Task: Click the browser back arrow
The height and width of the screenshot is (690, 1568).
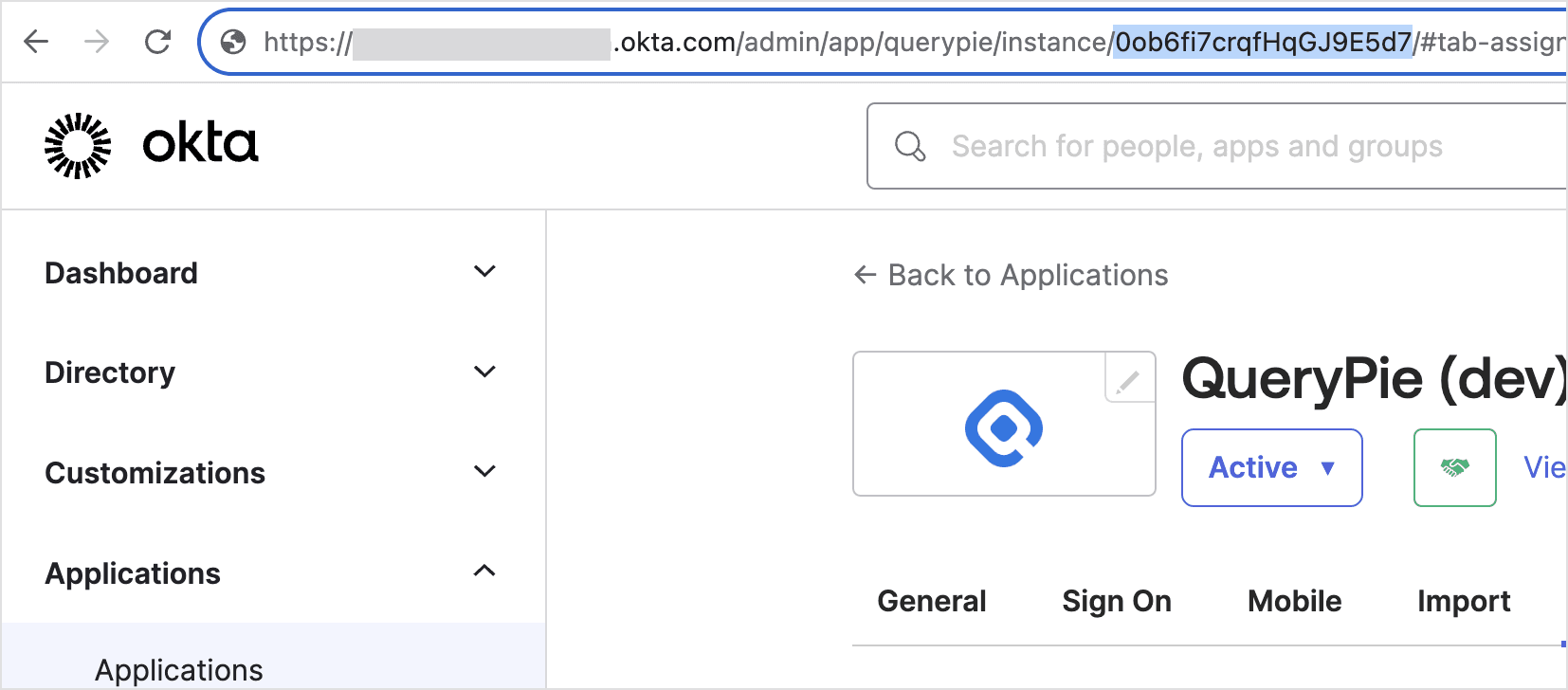Action: [36, 42]
